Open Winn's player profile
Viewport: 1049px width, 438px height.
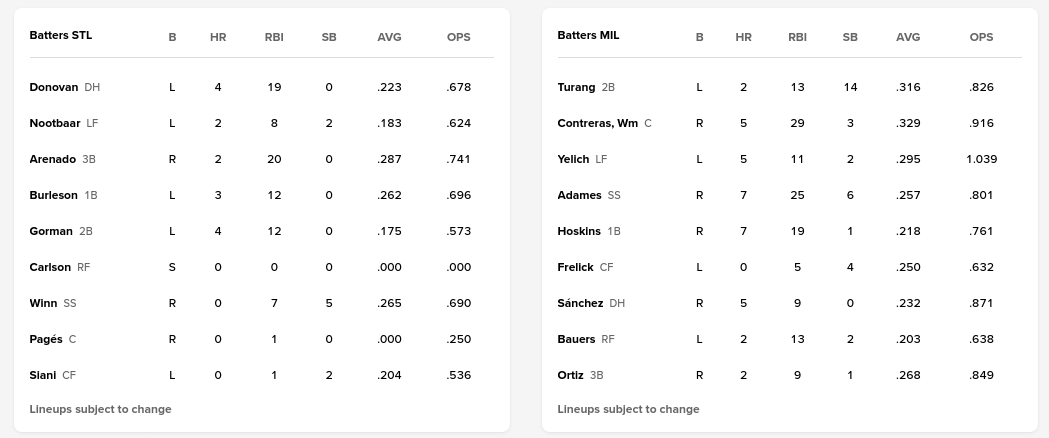pyautogui.click(x=43, y=303)
